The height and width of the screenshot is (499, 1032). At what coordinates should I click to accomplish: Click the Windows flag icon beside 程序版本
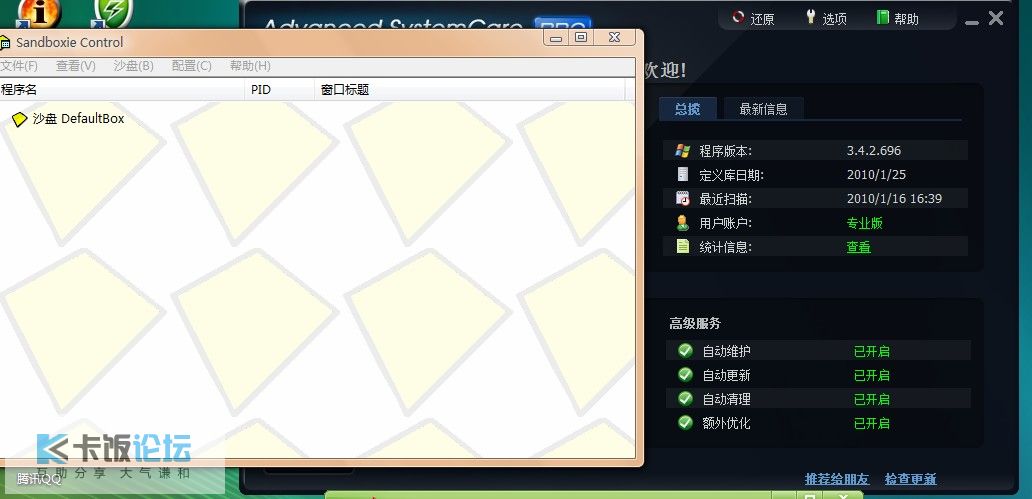pyautogui.click(x=683, y=150)
